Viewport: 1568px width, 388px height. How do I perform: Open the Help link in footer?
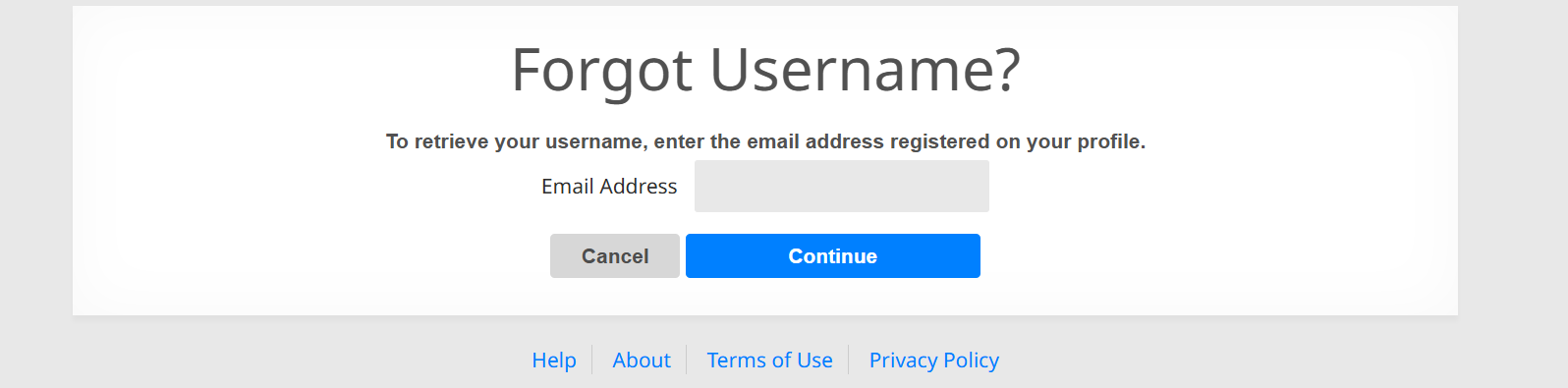(x=554, y=360)
